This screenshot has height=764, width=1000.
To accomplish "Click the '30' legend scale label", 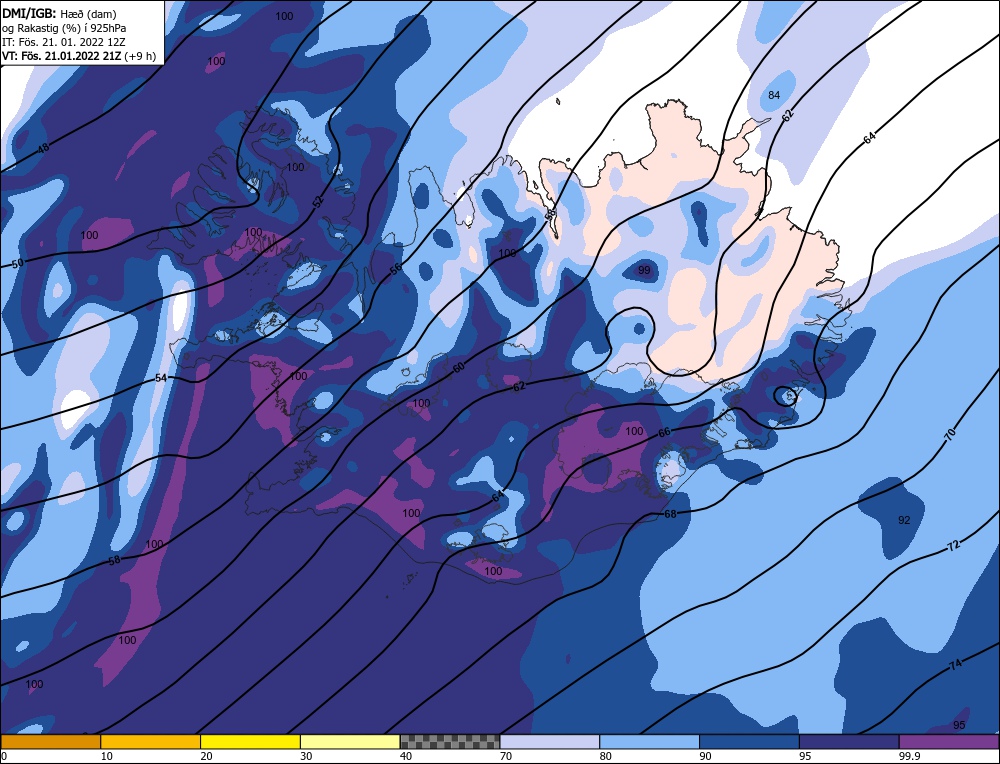I will pos(306,756).
